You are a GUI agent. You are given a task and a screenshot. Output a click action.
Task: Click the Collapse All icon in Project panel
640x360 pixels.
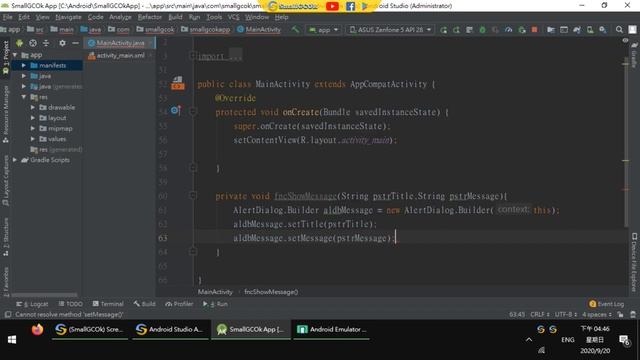tap(46, 43)
